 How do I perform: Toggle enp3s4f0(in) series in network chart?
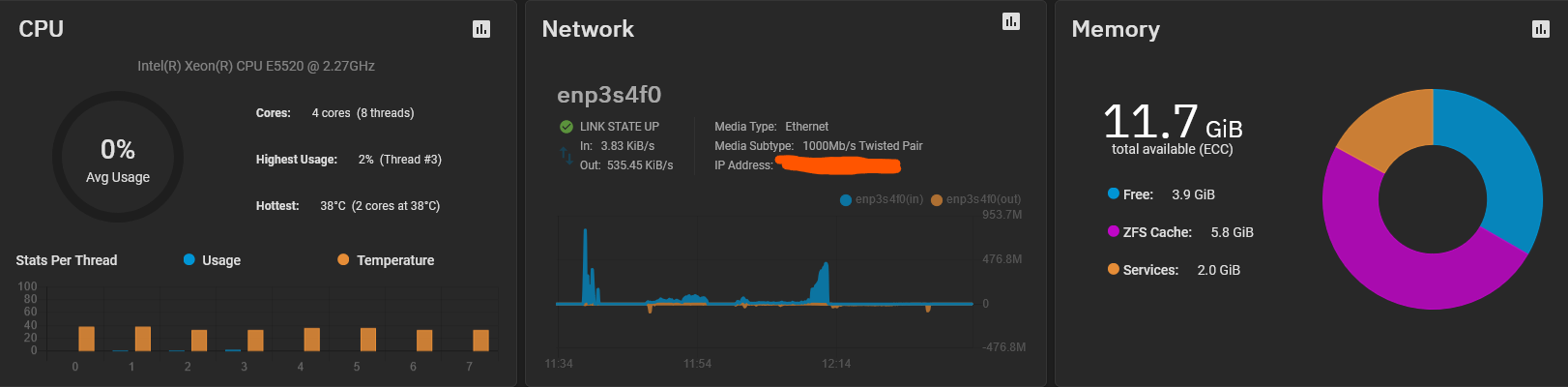pos(882,199)
